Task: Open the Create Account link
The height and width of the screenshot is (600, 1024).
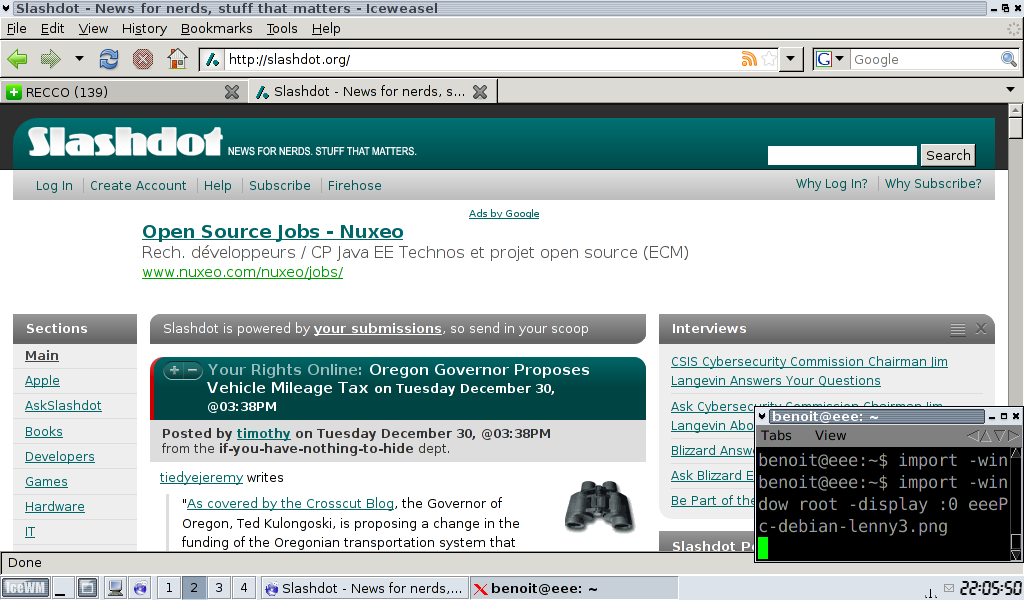Action: point(138,185)
